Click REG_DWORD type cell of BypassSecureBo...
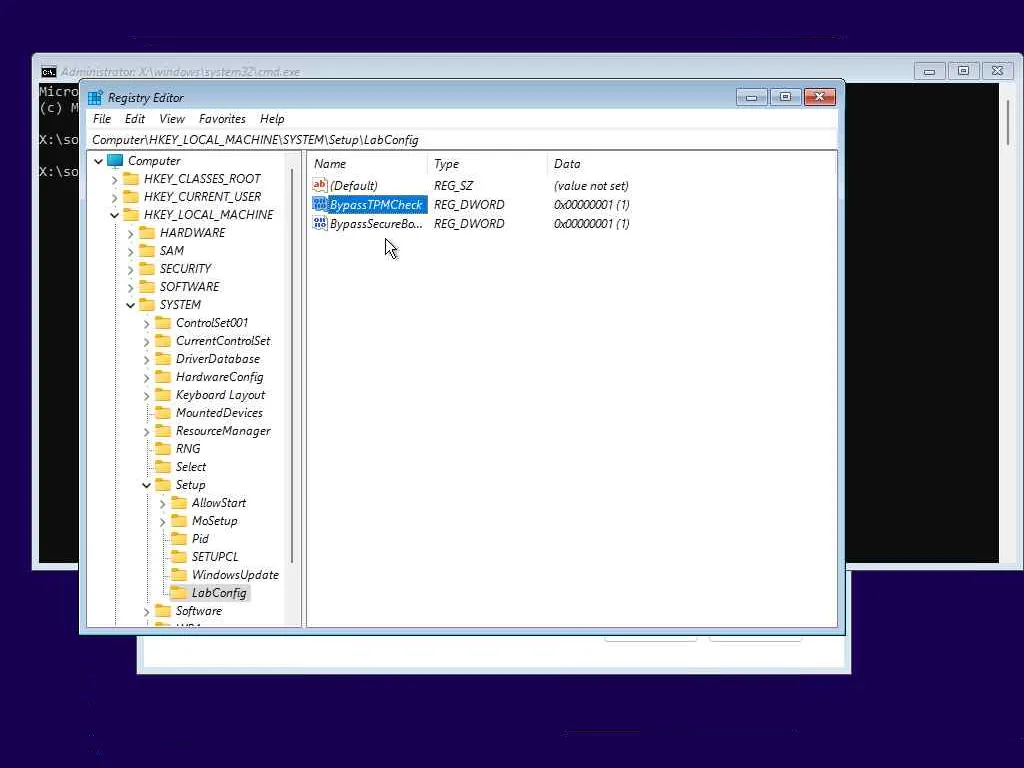 pyautogui.click(x=469, y=223)
